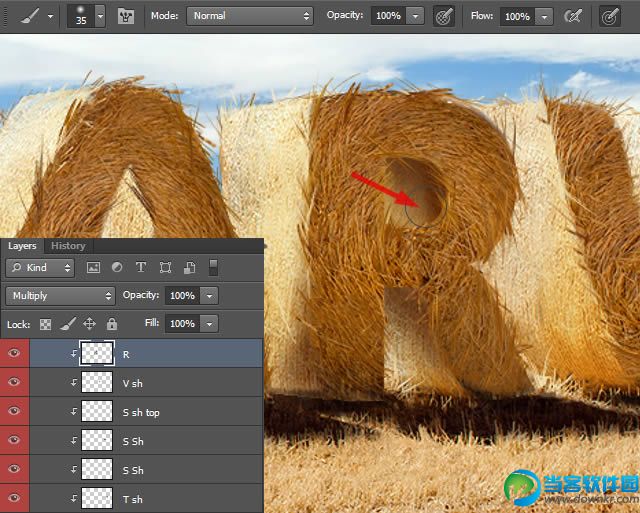Switch to the History tab
Viewport: 640px width, 513px height.
coord(68,246)
